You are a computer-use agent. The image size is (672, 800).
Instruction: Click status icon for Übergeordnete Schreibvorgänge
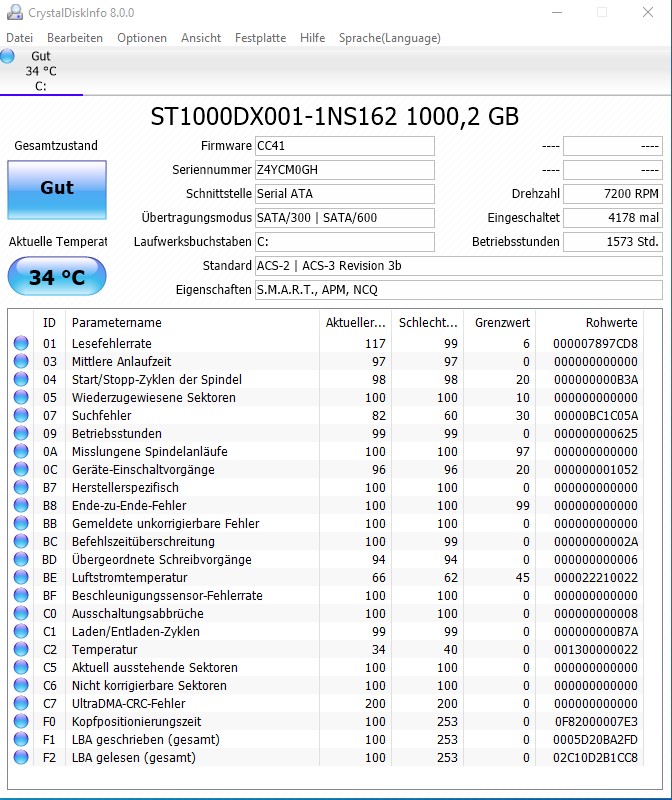21,559
